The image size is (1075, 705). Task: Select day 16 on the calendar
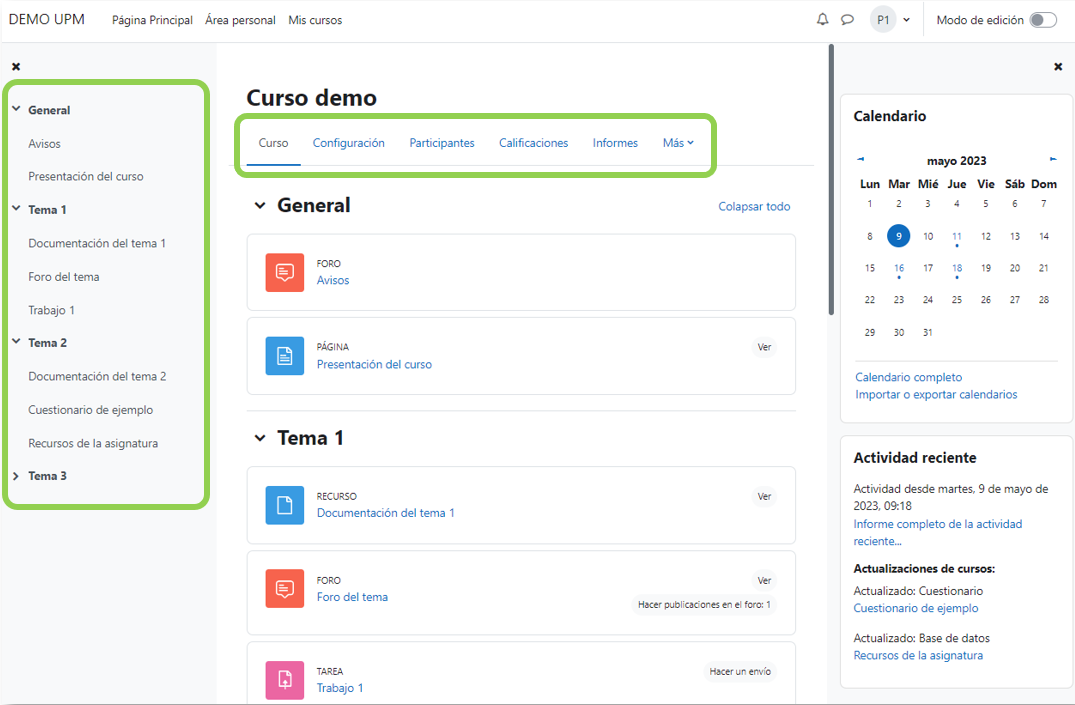tap(899, 267)
